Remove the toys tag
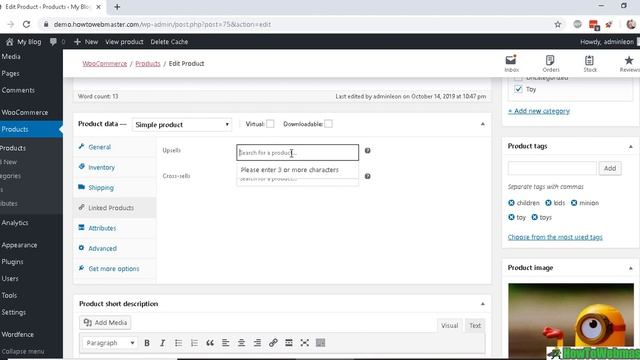 [534, 217]
